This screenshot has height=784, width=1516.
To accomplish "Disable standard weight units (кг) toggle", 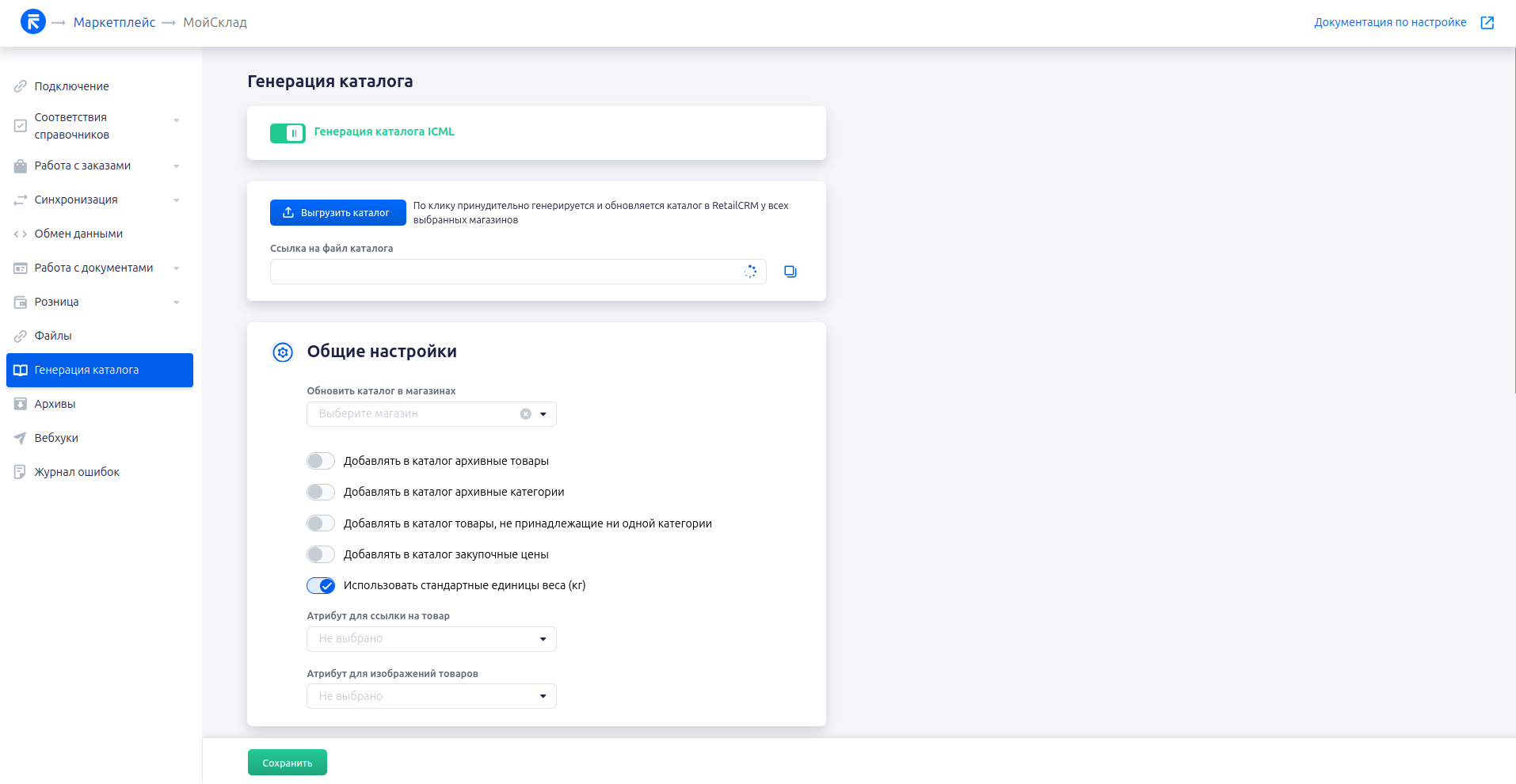I will [321, 586].
